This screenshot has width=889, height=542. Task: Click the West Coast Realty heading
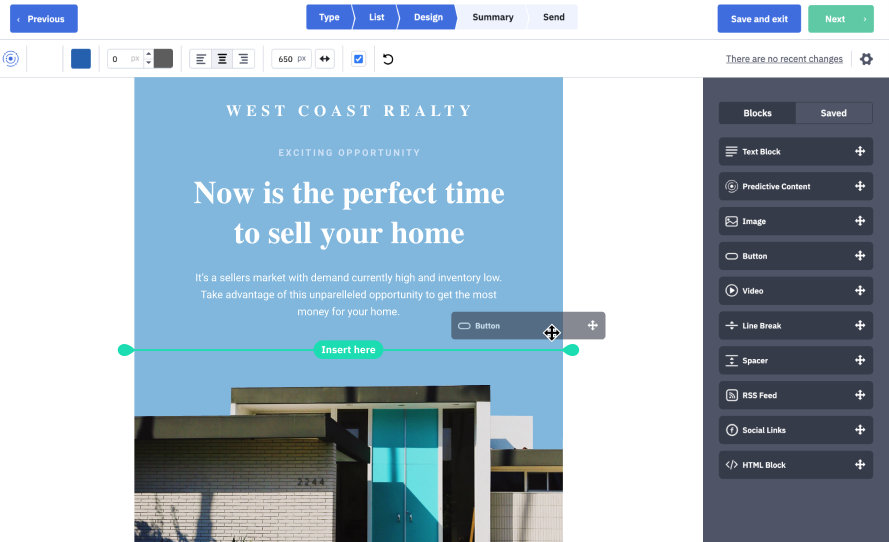pyautogui.click(x=349, y=111)
